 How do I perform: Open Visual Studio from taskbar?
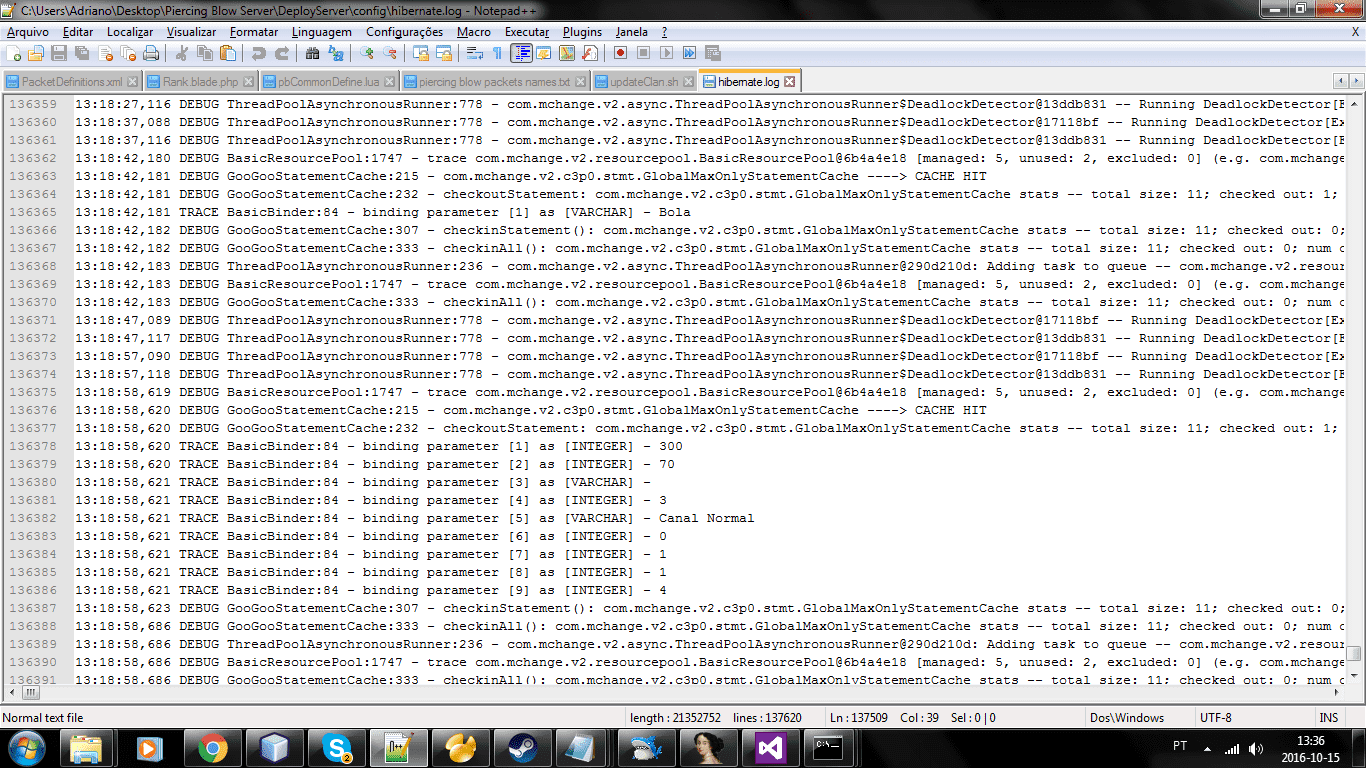[768, 748]
